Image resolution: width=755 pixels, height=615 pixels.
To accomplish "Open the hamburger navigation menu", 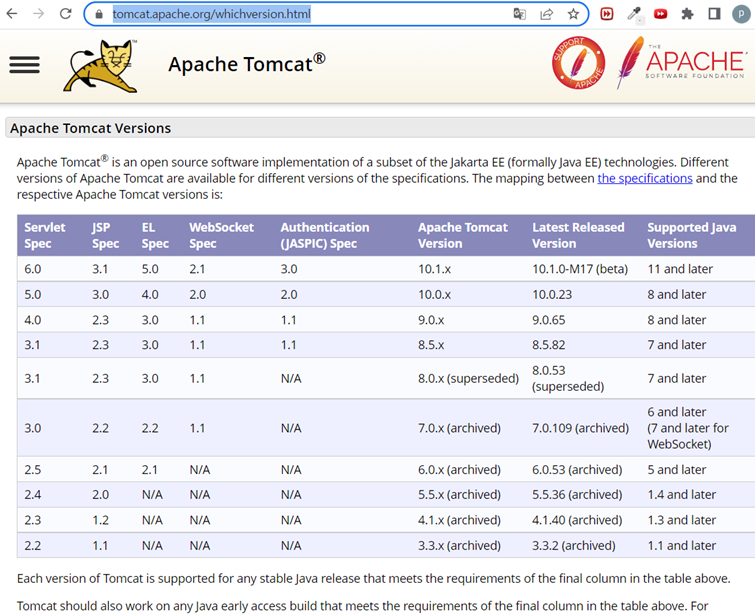I will (25, 65).
